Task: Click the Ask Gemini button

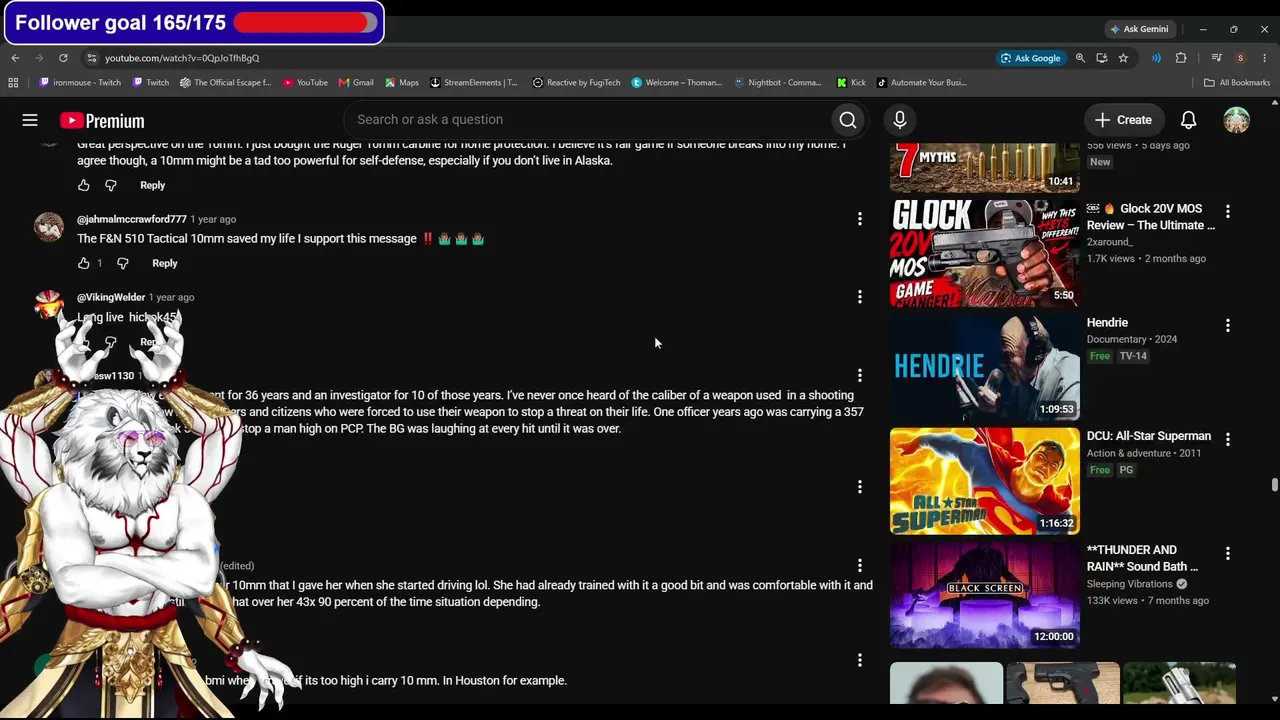Action: [x=1138, y=29]
